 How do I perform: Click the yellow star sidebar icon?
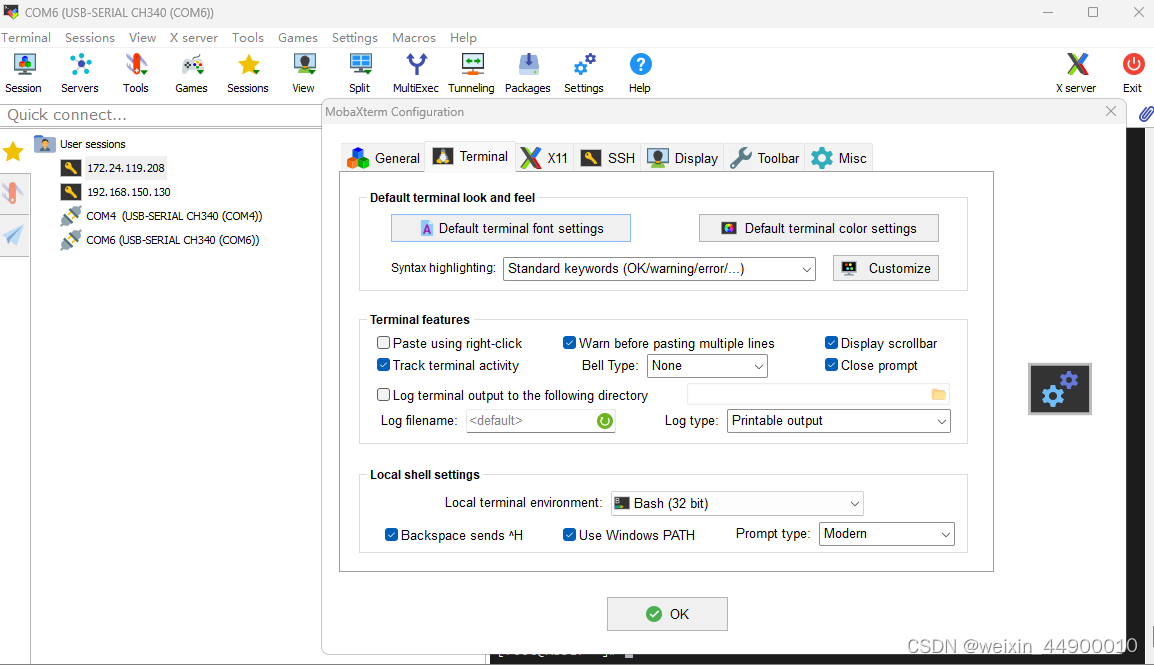pos(13,152)
